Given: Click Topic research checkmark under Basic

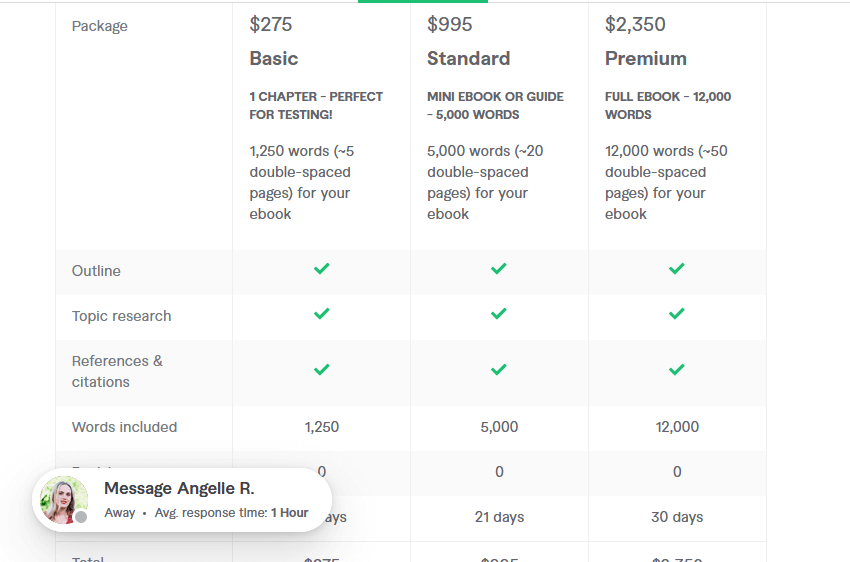Looking at the screenshot, I should click(321, 314).
